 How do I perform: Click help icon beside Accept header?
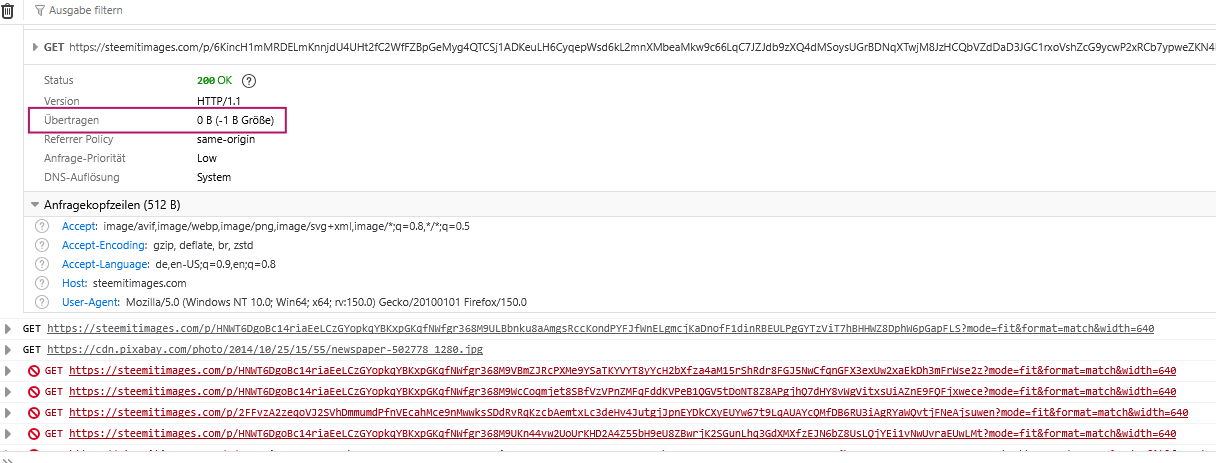[42, 226]
